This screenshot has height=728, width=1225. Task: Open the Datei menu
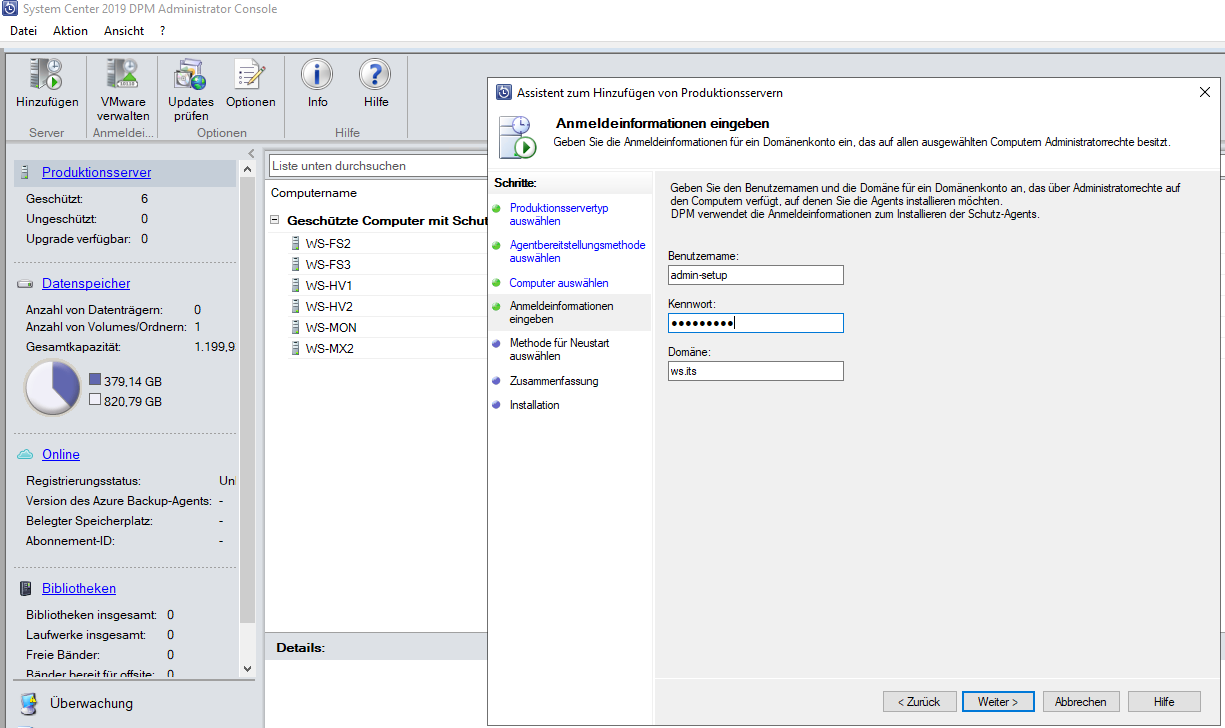(23, 31)
